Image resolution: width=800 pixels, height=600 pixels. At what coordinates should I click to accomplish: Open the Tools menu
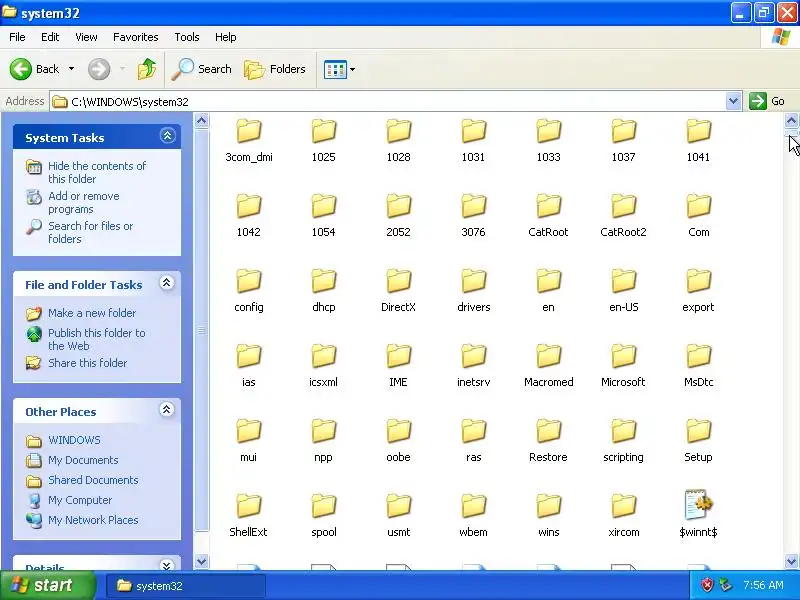(x=187, y=37)
